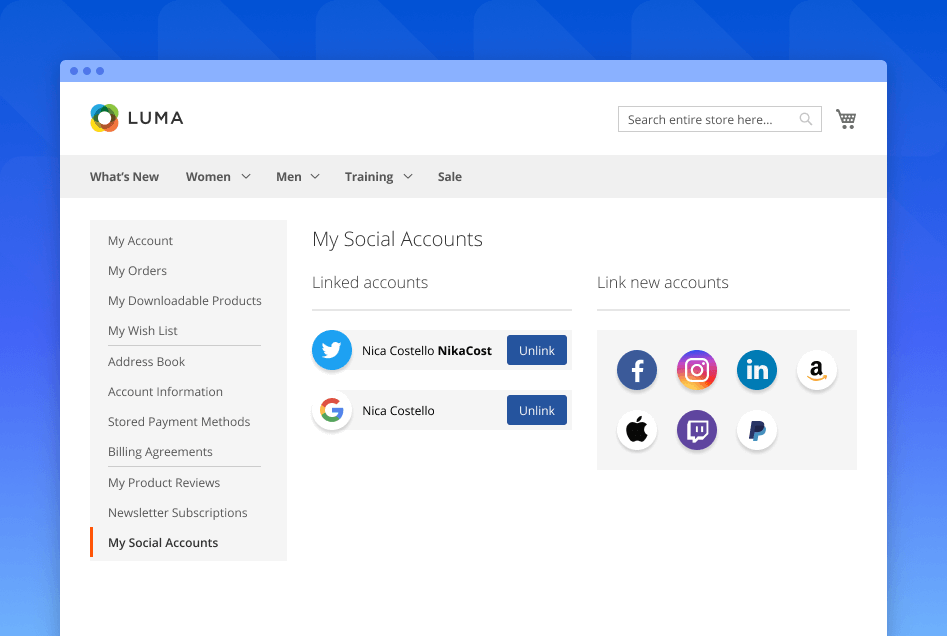Expand the Men dropdown chevron
This screenshot has height=636, width=947.
coord(315,176)
